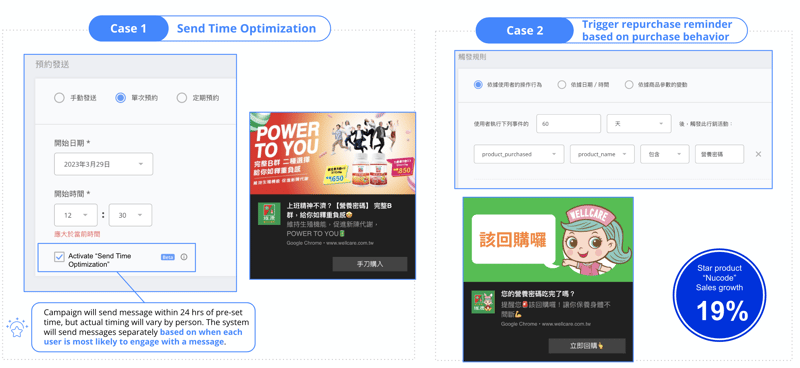Image resolution: width=800 pixels, height=368 pixels.
Task: Click the 營養密碼 value input field
Action: [719, 154]
